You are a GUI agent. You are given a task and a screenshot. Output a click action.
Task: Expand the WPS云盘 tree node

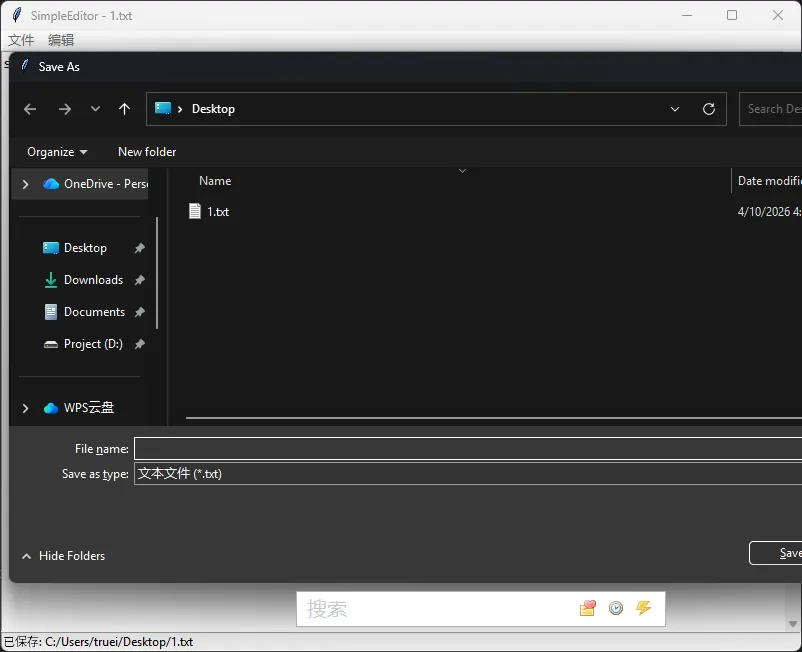(25, 408)
